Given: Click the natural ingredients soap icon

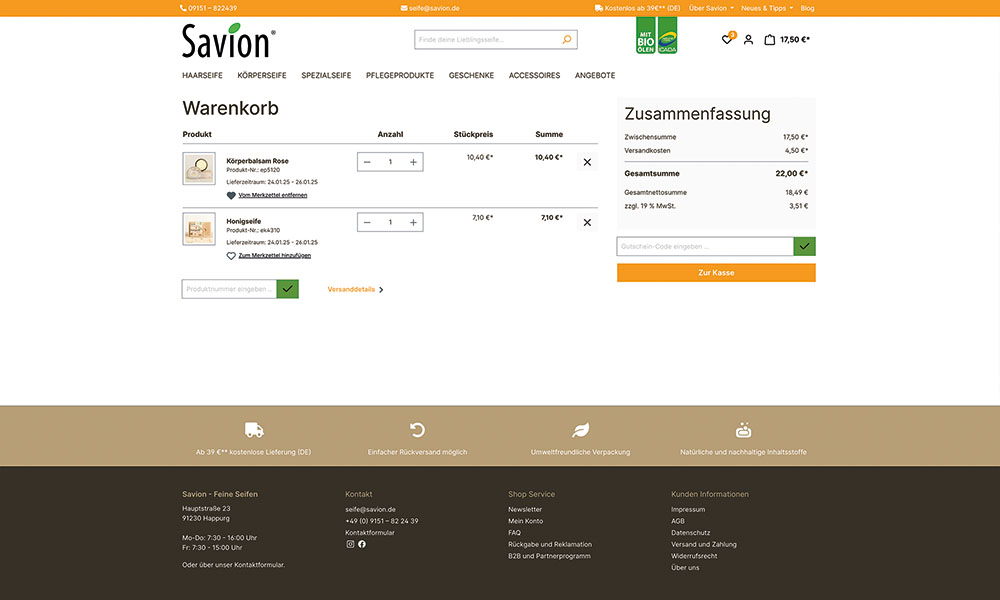Looking at the screenshot, I should click(744, 430).
